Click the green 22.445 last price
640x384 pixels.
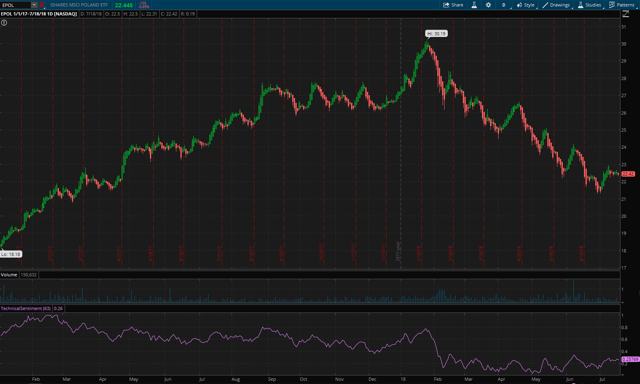coord(124,5)
